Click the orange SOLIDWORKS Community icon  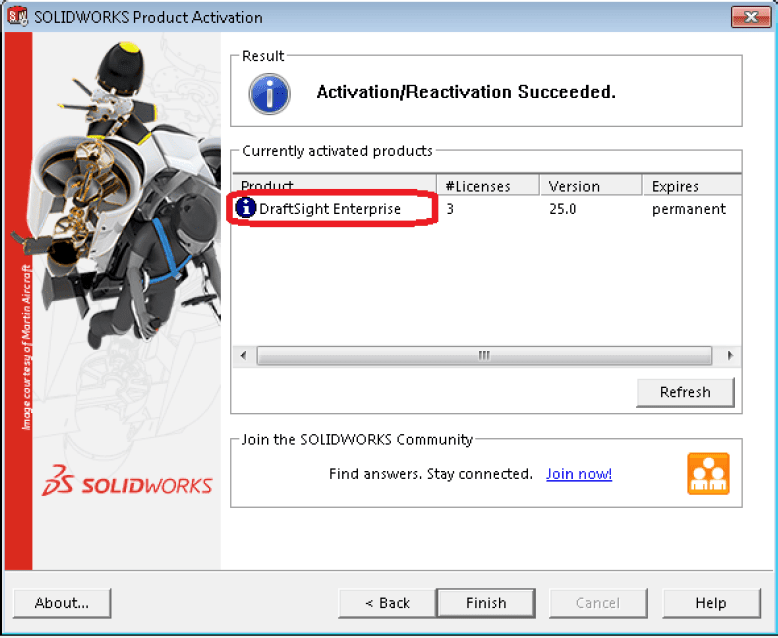click(x=708, y=474)
